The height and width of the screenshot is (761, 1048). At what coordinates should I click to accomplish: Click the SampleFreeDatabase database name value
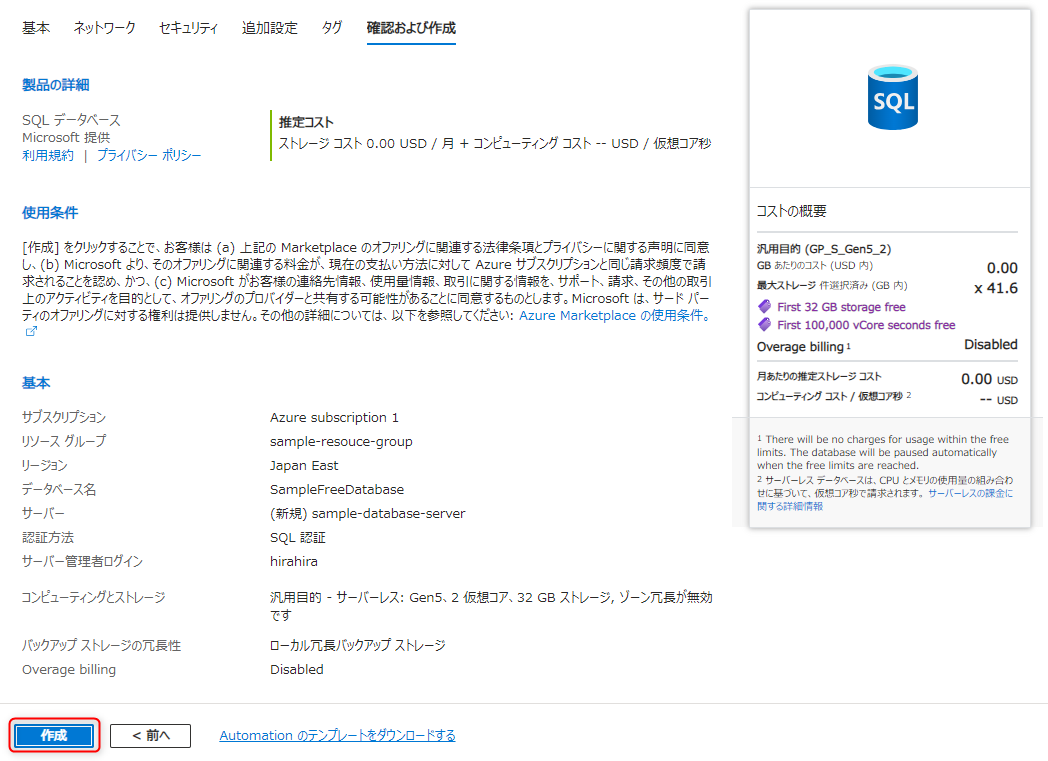pos(337,489)
